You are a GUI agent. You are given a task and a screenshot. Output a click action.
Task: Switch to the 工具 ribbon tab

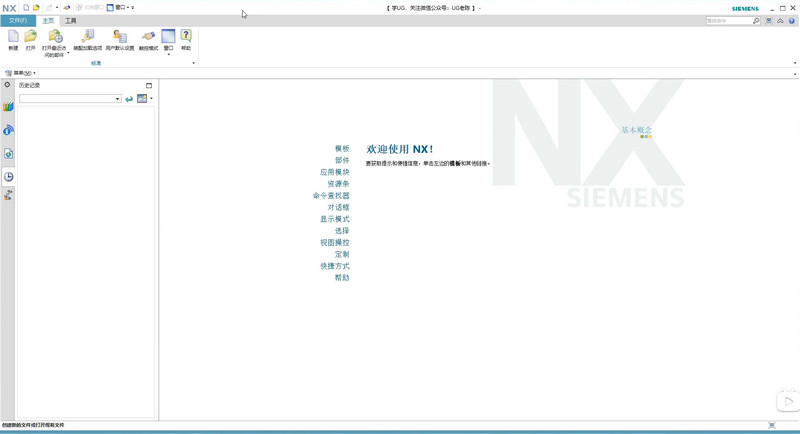pyautogui.click(x=70, y=20)
